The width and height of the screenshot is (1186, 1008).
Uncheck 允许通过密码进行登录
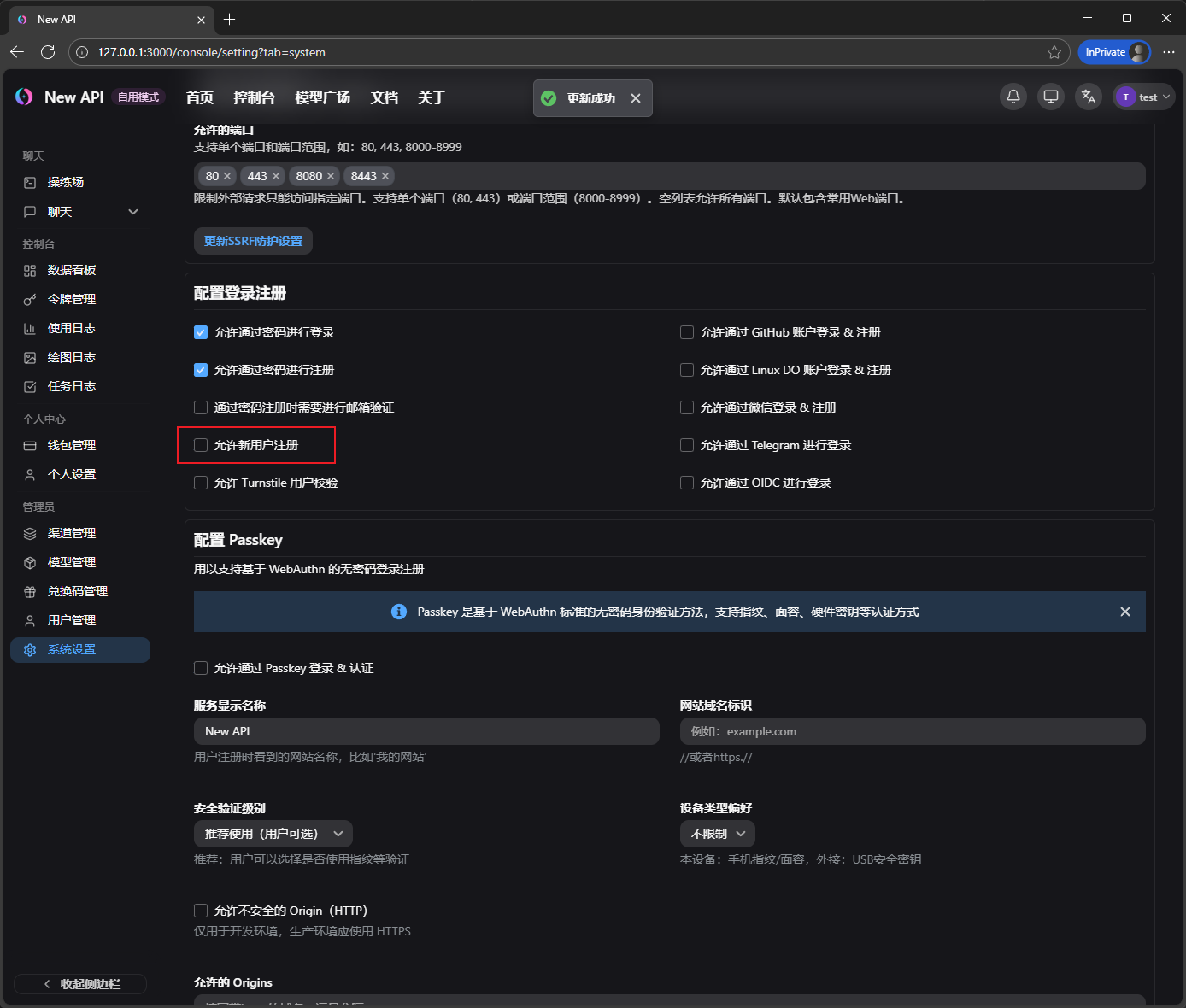(x=201, y=332)
